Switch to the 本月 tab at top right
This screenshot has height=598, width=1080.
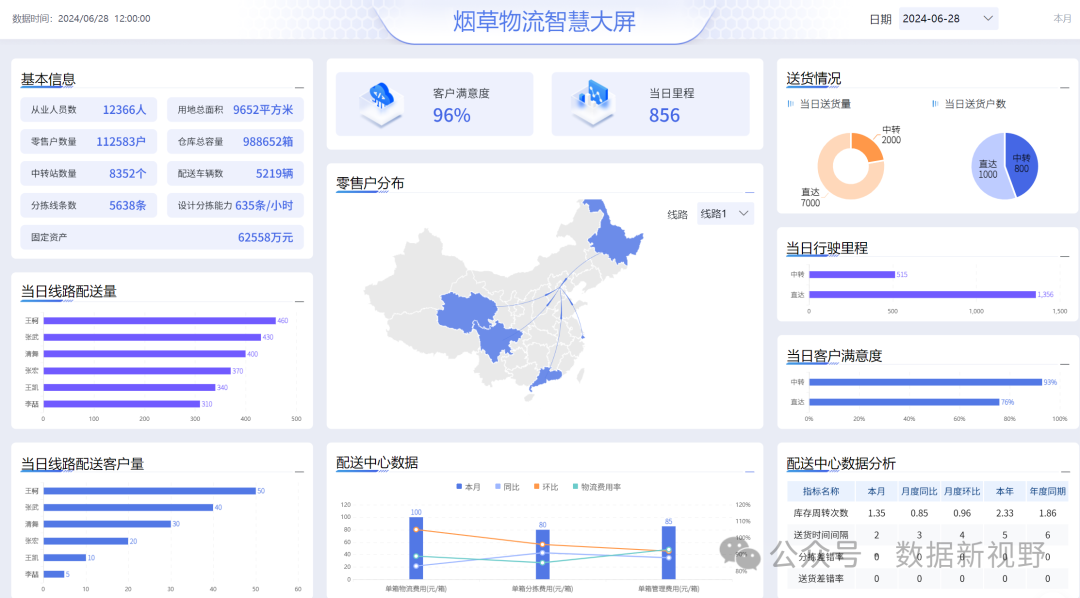tap(1062, 18)
